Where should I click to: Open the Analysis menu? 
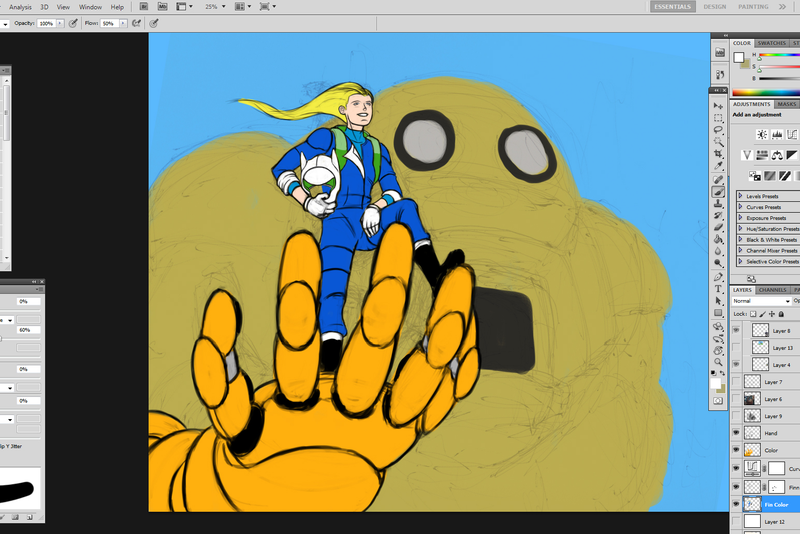[20, 7]
